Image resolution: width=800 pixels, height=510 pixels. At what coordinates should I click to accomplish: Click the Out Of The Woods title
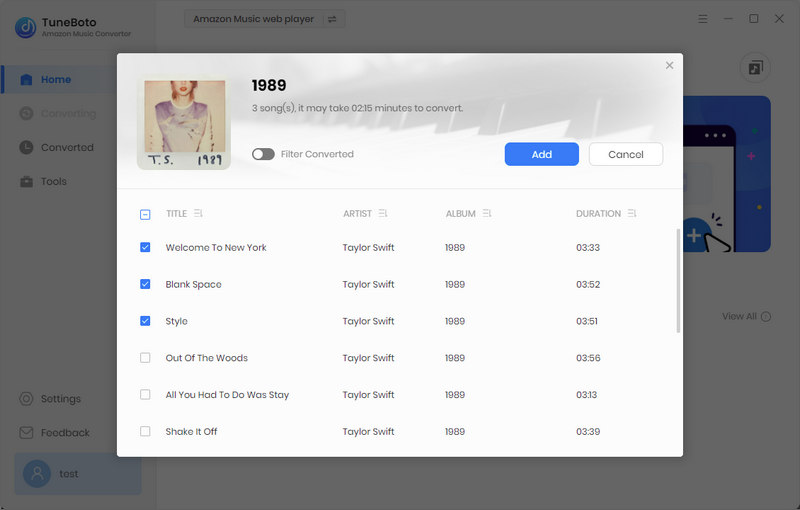click(x=207, y=358)
